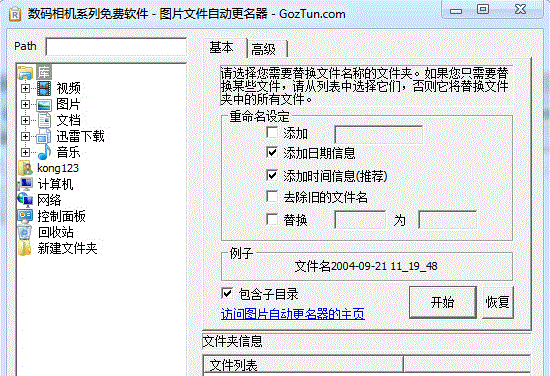Enable the 添加 checkbox
The height and width of the screenshot is (376, 550).
coord(272,133)
